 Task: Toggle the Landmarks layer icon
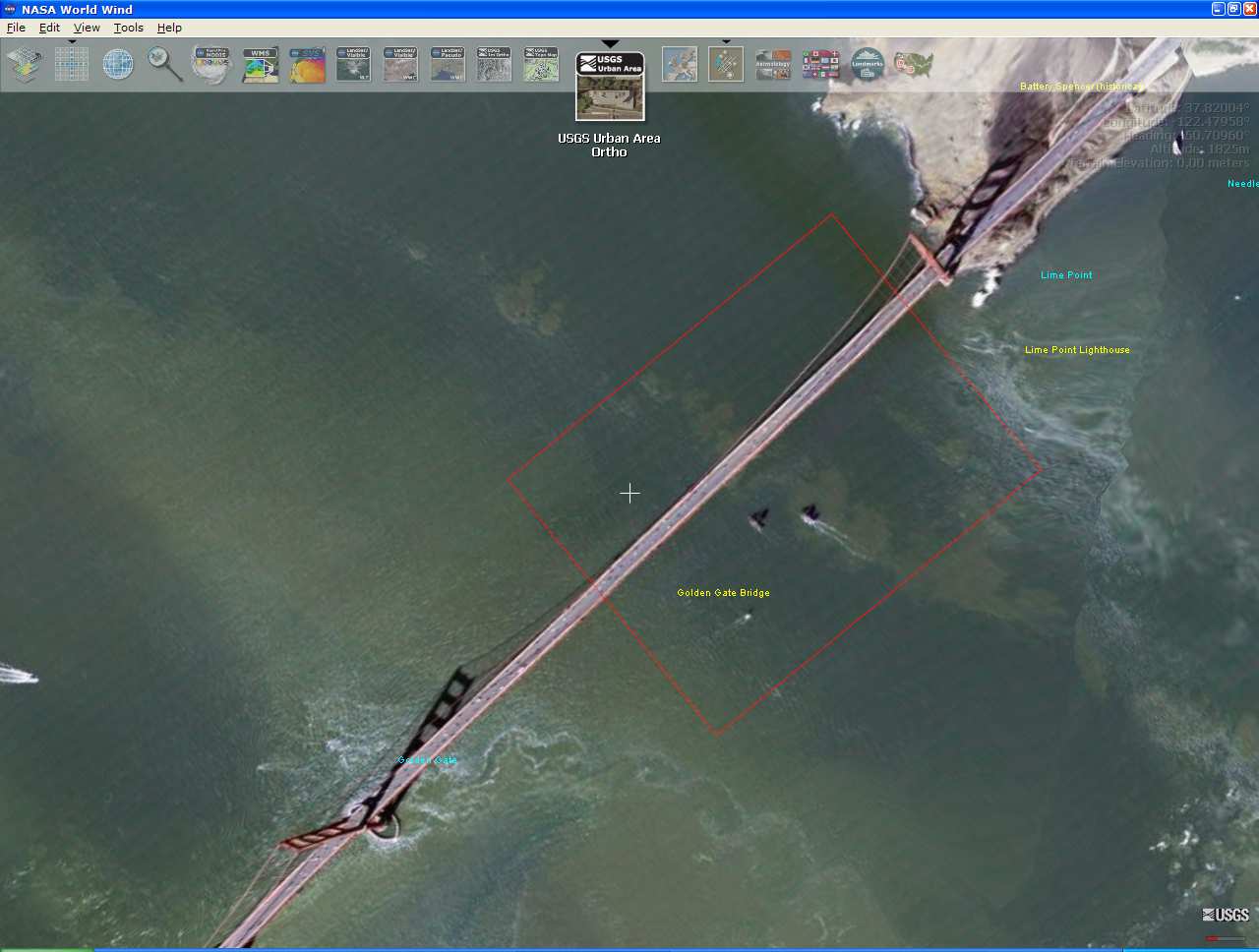[x=868, y=65]
